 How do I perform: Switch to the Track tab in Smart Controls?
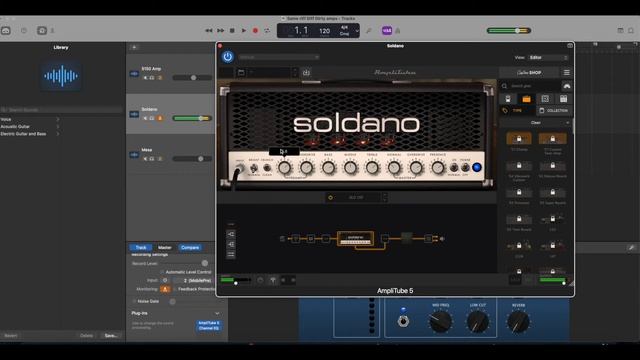pos(141,247)
